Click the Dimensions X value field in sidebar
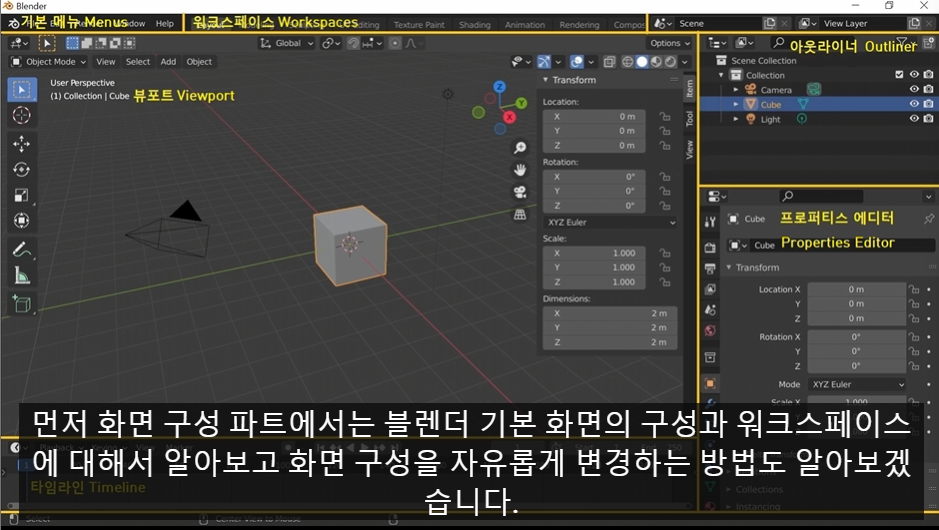 coord(610,313)
